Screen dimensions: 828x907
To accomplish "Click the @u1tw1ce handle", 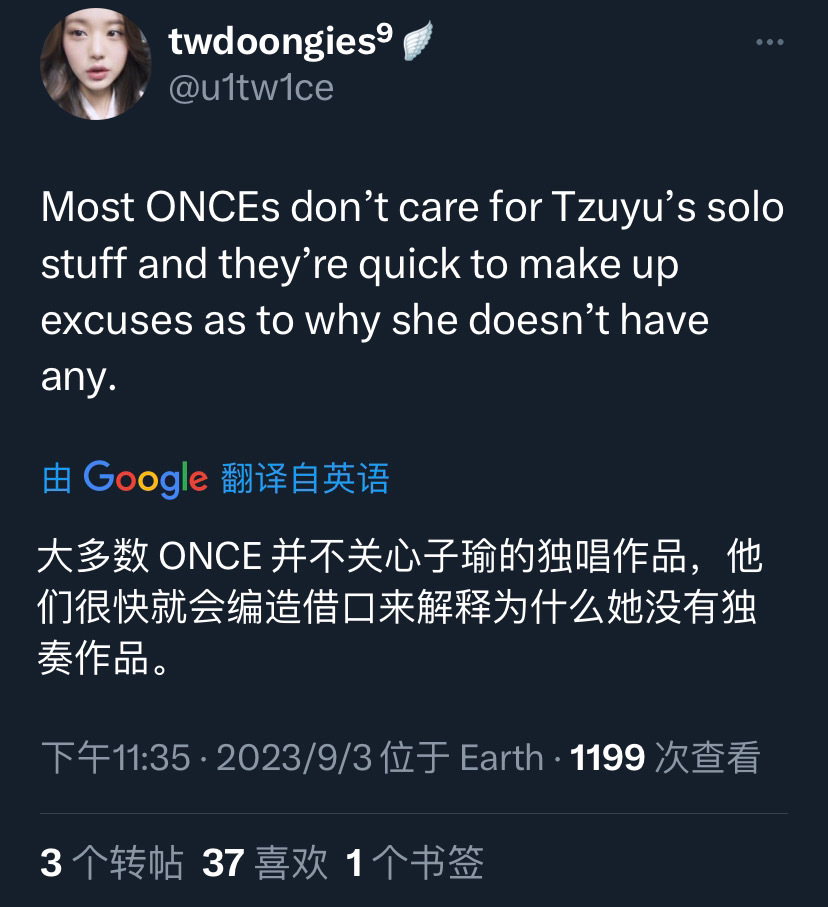I will [x=251, y=88].
